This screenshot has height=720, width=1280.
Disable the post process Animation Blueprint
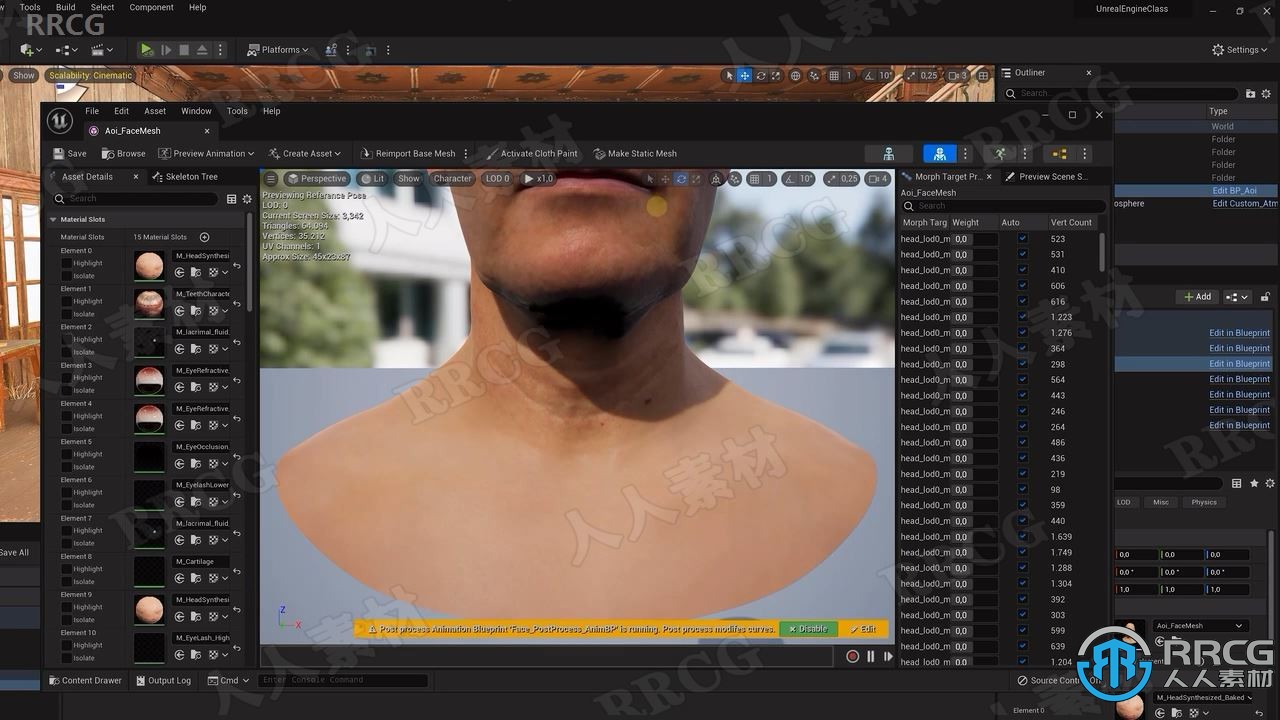click(x=808, y=629)
